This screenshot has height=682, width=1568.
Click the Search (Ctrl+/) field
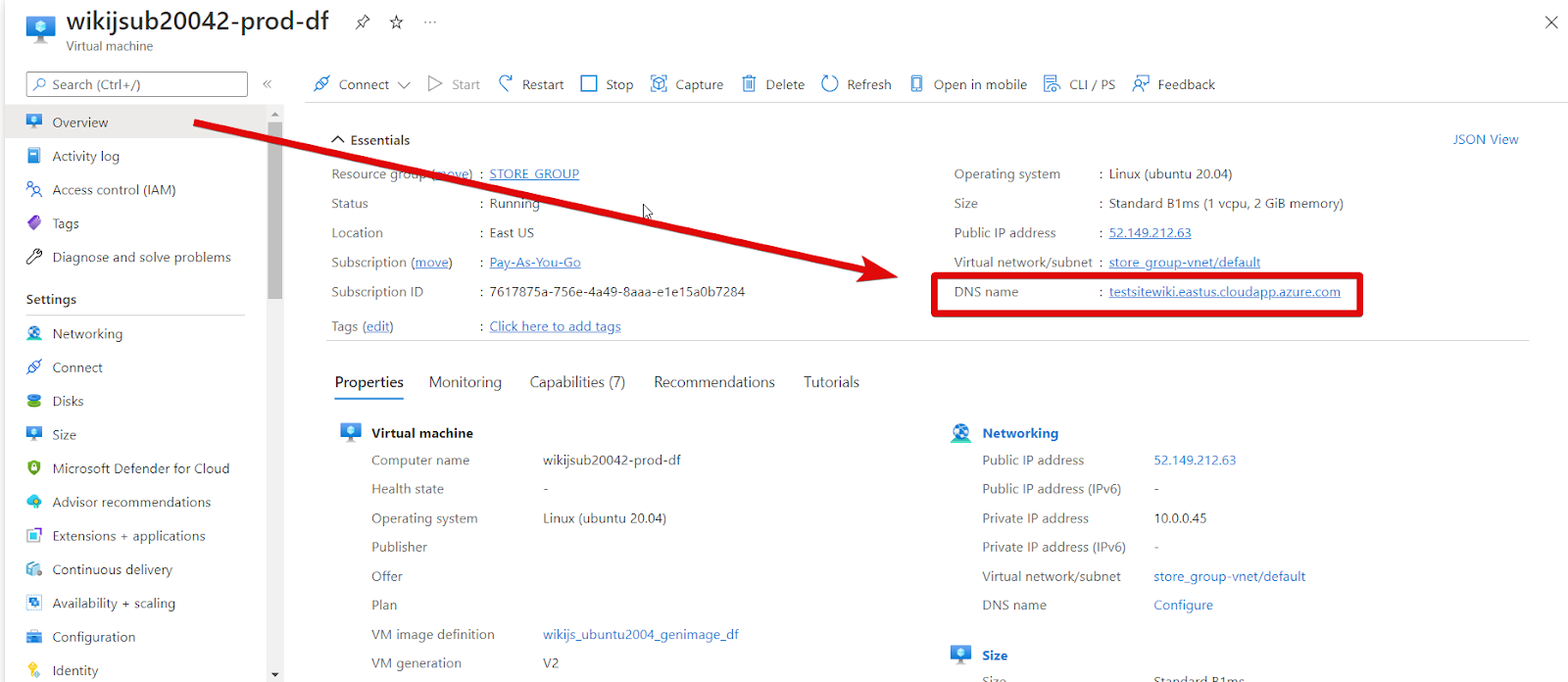pyautogui.click(x=137, y=84)
